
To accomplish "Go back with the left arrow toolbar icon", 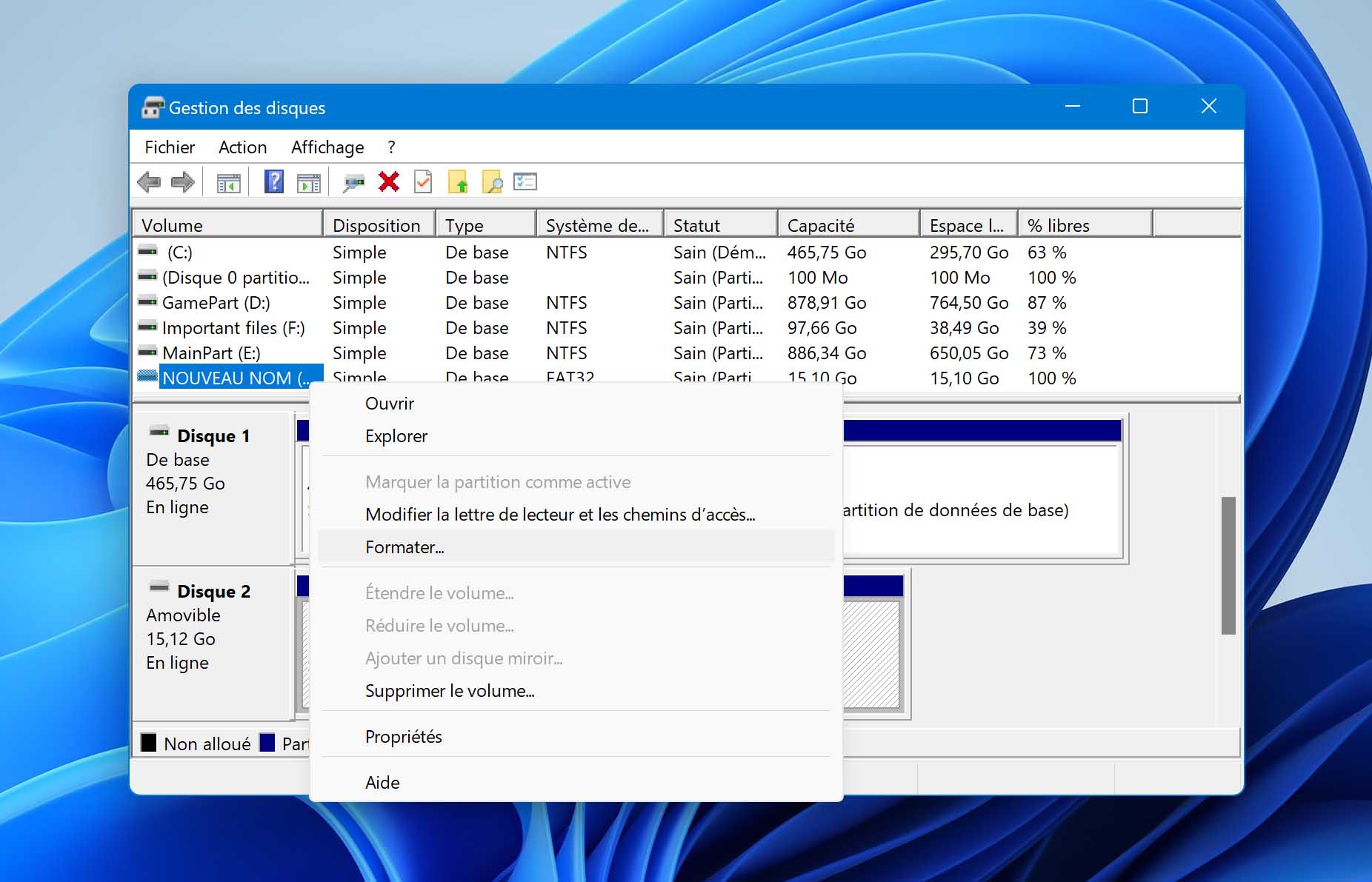I will 149,182.
